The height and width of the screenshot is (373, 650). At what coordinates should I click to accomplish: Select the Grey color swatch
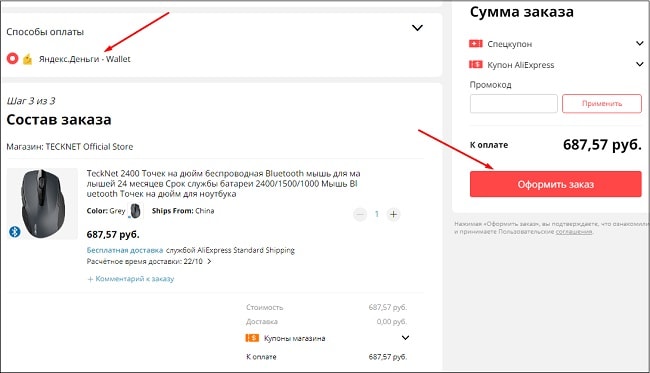click(135, 211)
